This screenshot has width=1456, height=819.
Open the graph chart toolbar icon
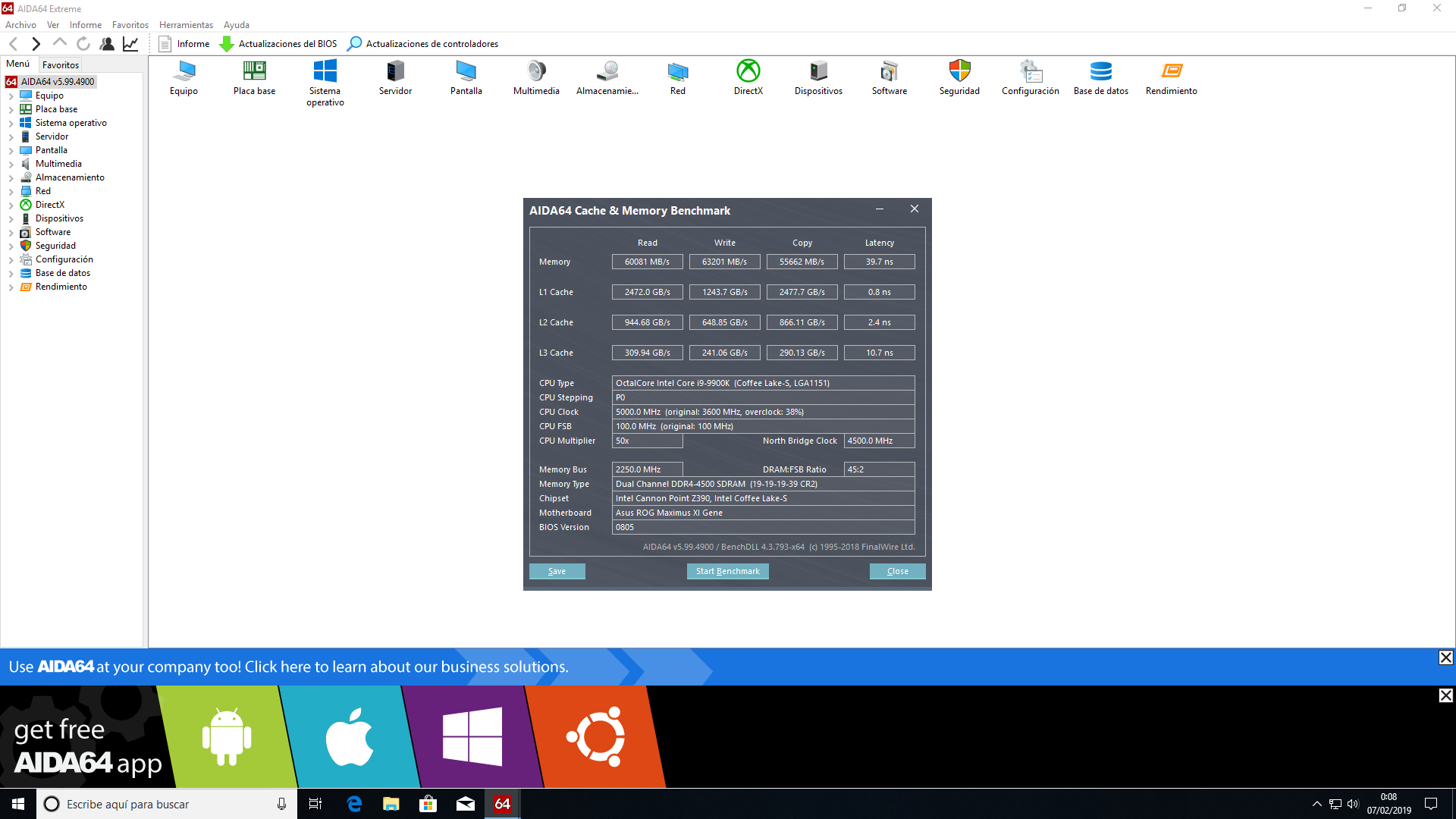pyautogui.click(x=130, y=44)
